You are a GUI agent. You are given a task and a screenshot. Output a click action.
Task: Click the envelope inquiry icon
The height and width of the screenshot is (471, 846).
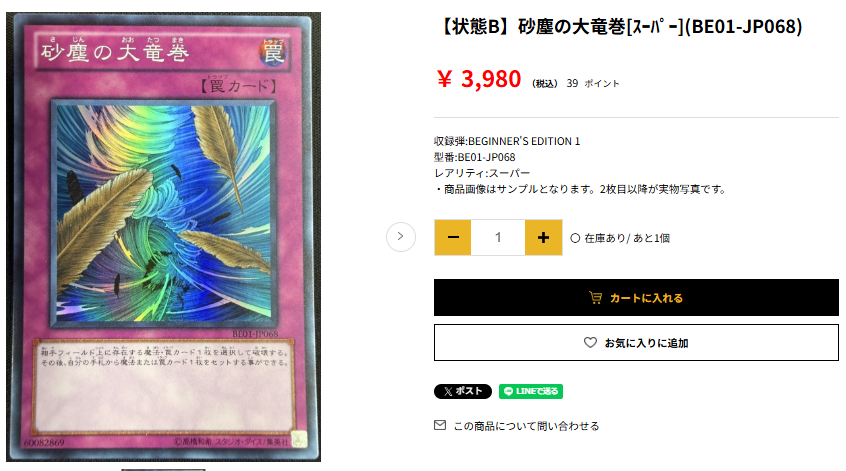point(440,425)
